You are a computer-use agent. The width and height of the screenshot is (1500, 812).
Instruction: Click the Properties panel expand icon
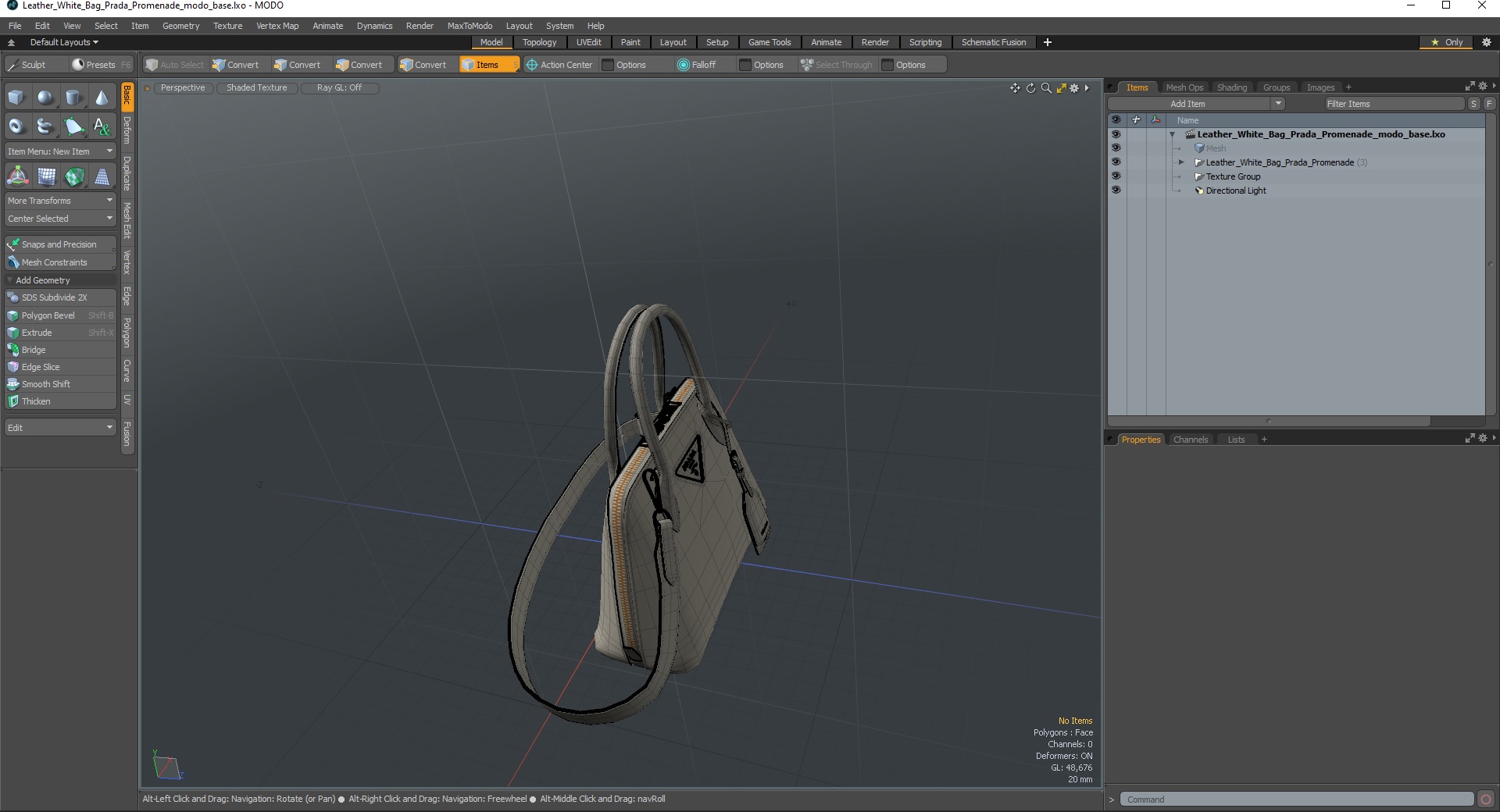coord(1470,439)
